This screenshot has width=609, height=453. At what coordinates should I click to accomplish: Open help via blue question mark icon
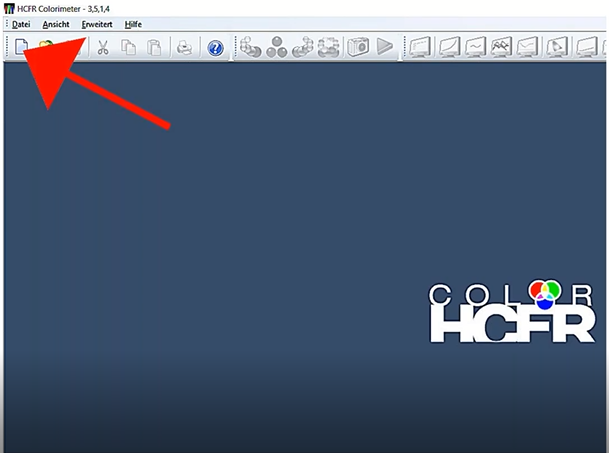(215, 48)
